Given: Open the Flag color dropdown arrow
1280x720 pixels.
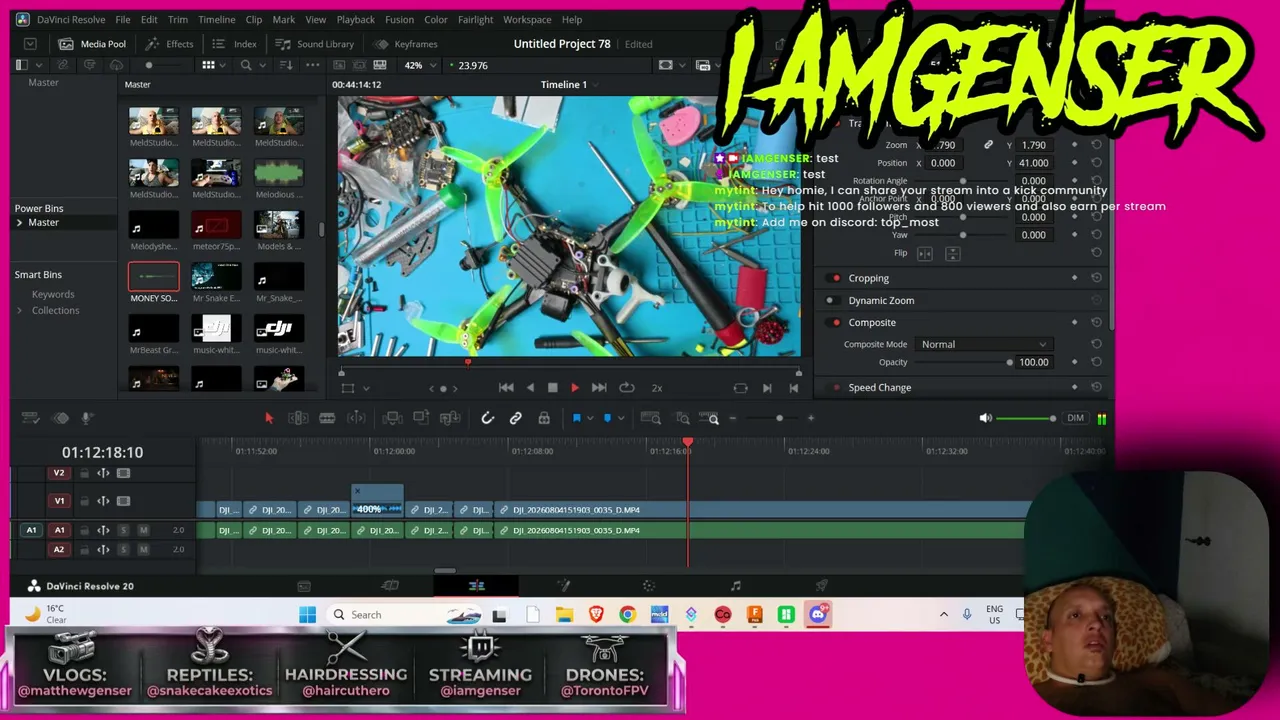Looking at the screenshot, I should [x=590, y=418].
